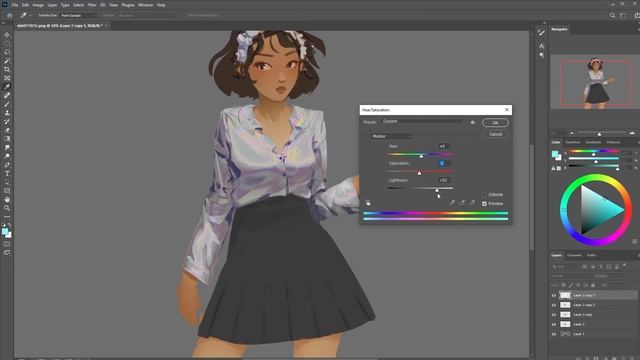Open the Search icon at top right
This screenshot has height=360, width=640.
click(612, 16)
